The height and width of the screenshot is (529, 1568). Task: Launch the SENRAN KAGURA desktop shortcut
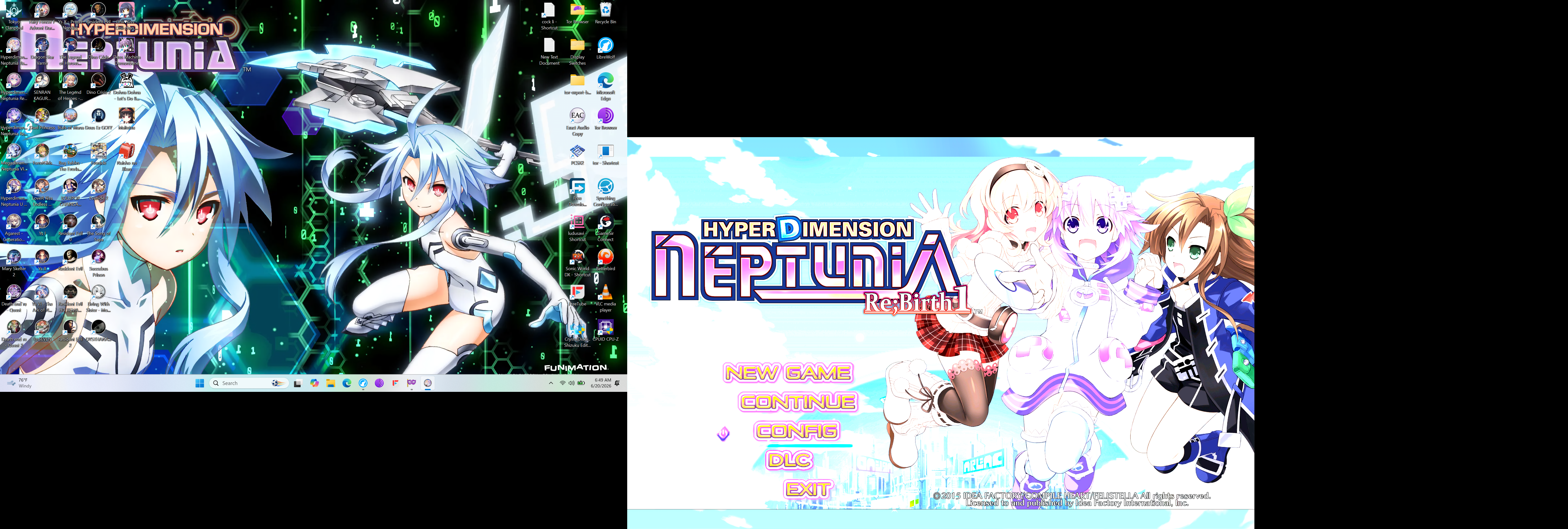(x=42, y=86)
